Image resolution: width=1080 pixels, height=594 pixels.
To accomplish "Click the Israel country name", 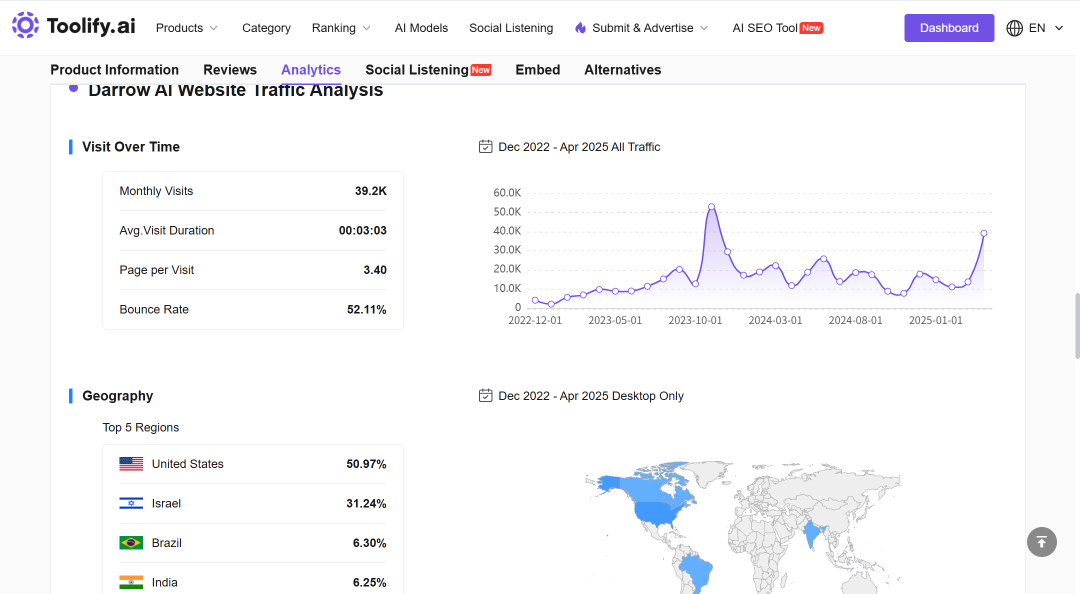I will tap(166, 504).
